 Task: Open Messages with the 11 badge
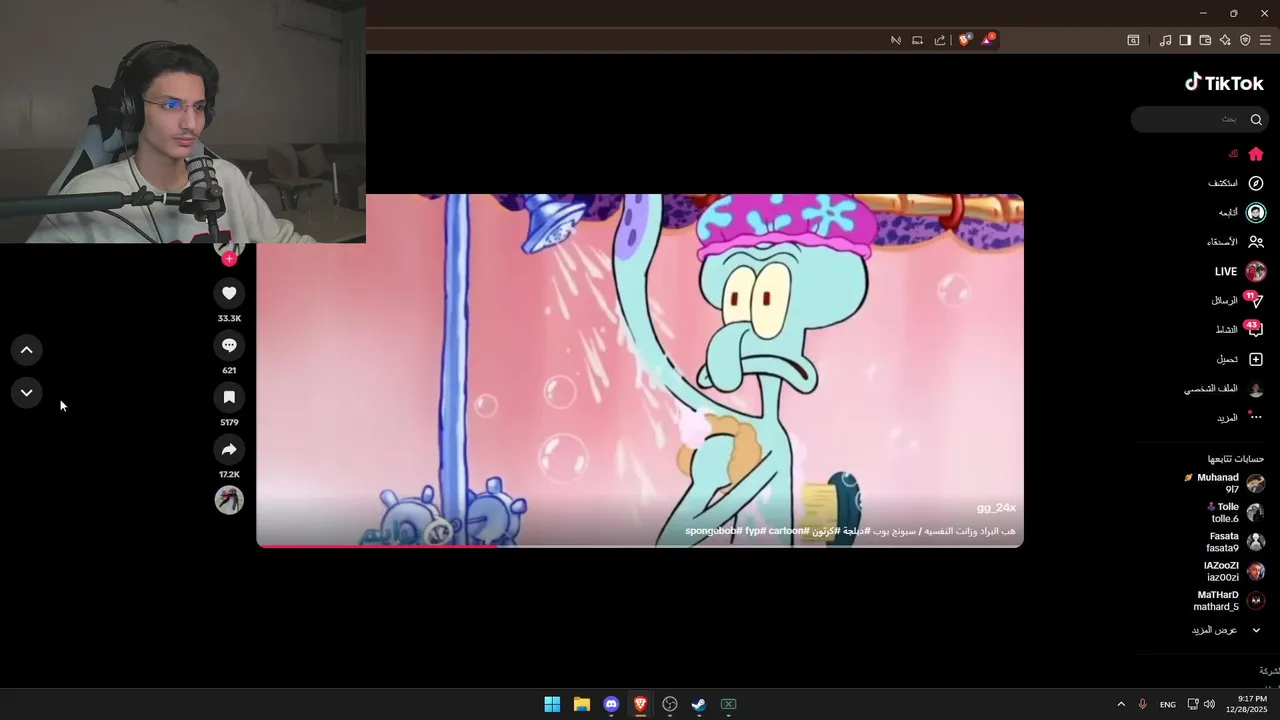pyautogui.click(x=1238, y=300)
